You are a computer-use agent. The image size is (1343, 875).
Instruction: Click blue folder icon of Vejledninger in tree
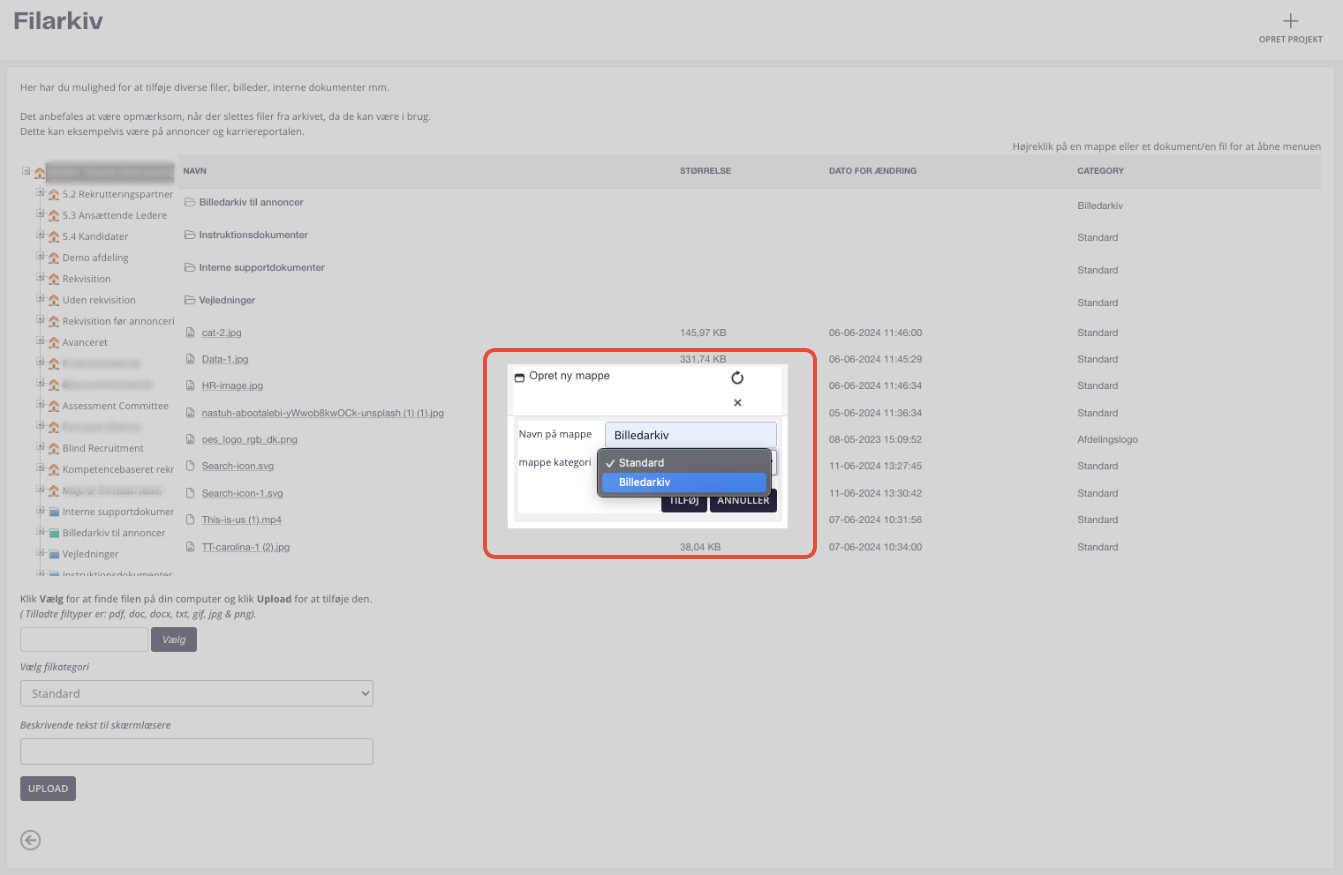pyautogui.click(x=54, y=554)
